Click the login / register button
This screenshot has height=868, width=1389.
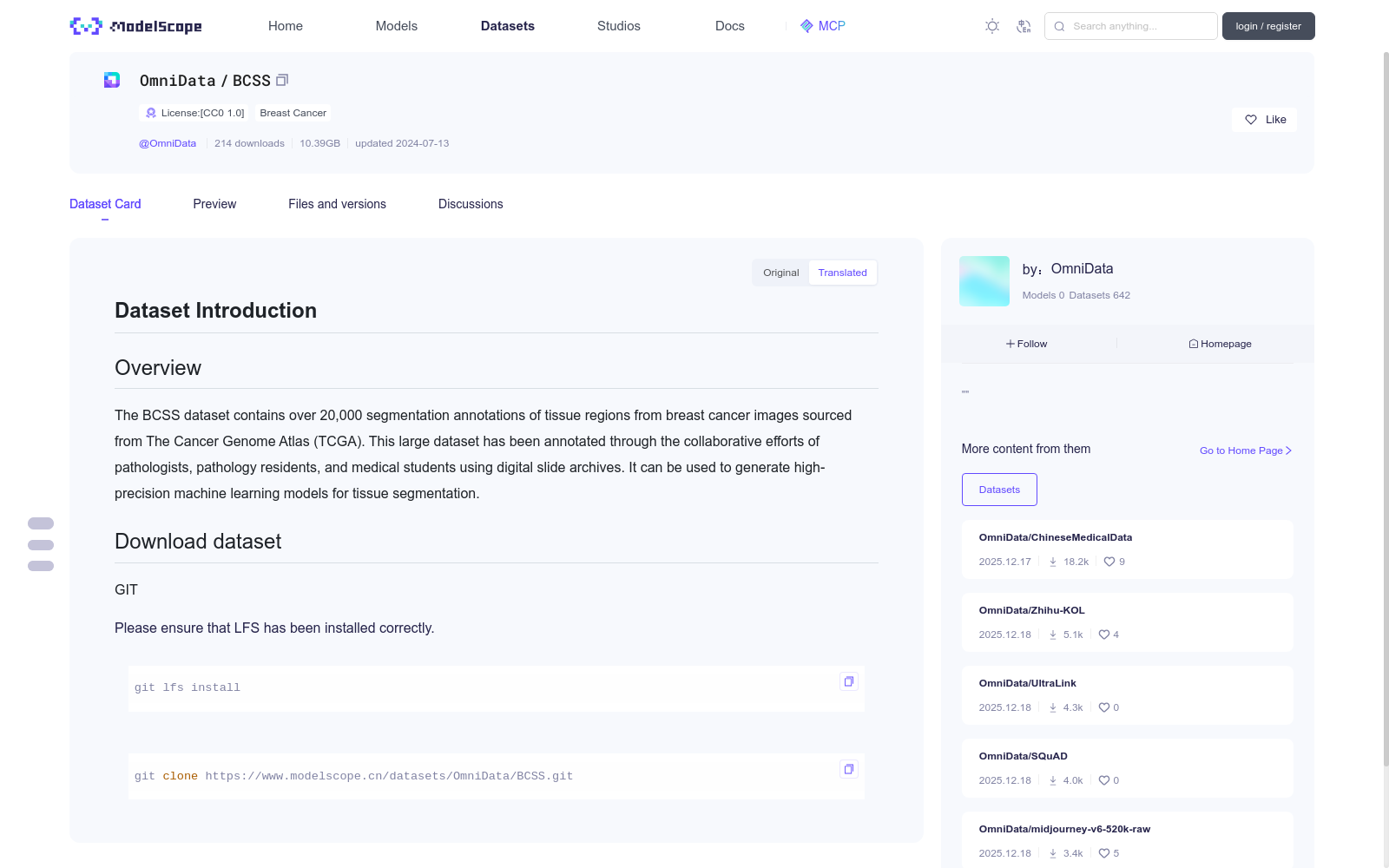click(1267, 26)
